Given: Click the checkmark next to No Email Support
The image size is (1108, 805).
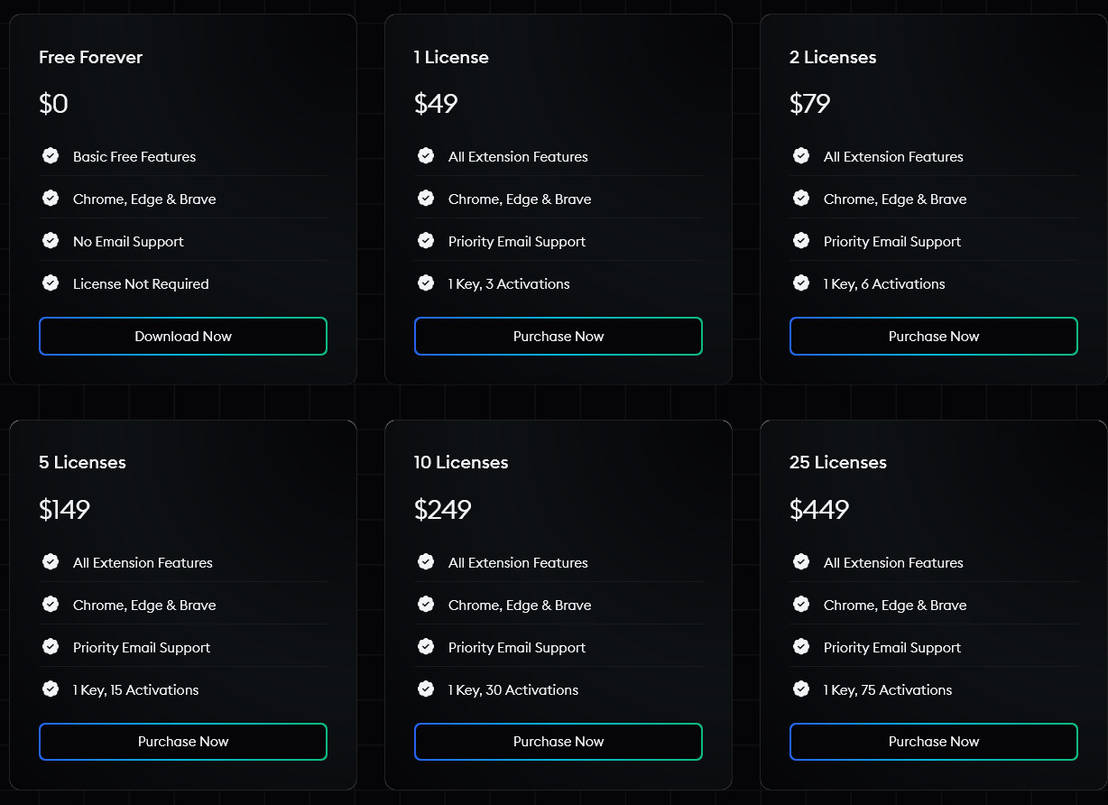Looking at the screenshot, I should tap(50, 241).
